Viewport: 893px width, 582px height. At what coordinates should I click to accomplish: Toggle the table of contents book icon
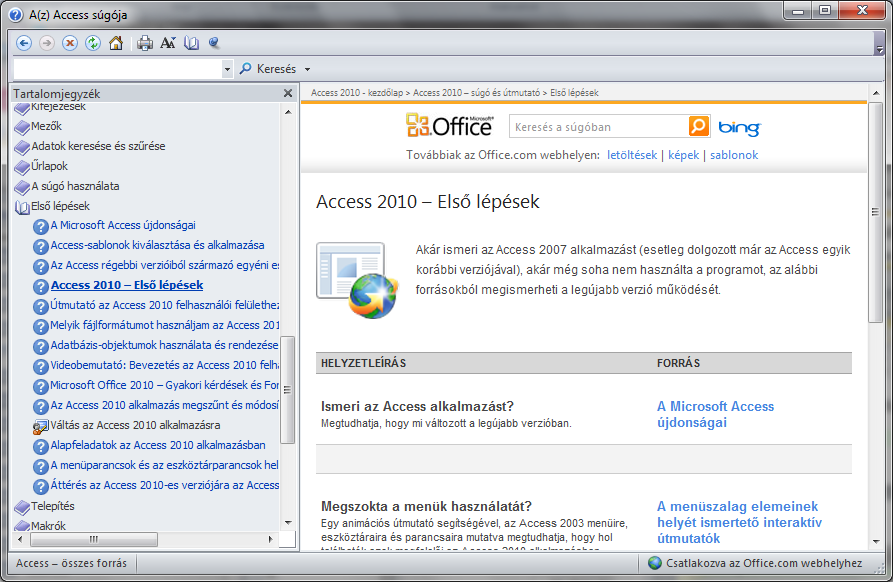pos(191,43)
